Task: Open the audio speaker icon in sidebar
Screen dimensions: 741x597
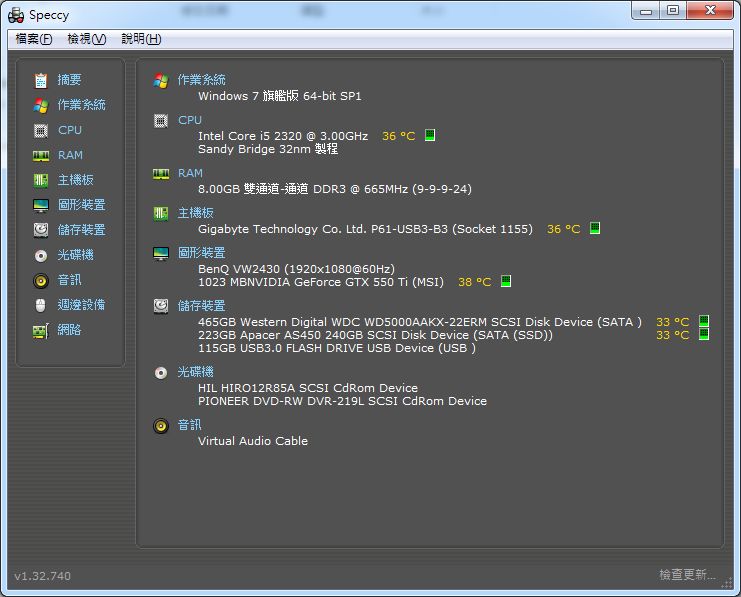Action: 41,280
